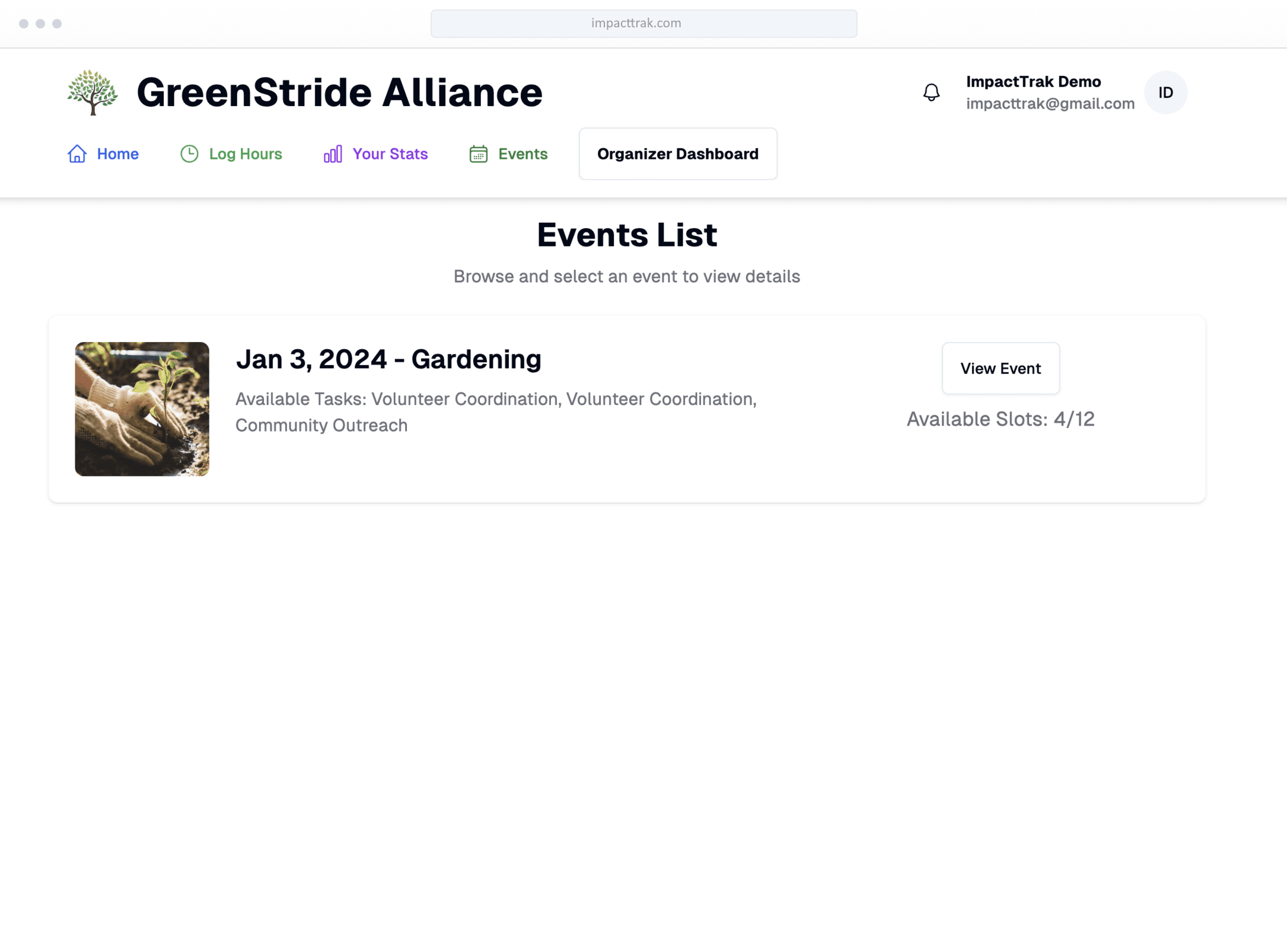Click the ImpactTrak Demo account name
Viewport: 1287px width, 952px height.
tap(1033, 82)
